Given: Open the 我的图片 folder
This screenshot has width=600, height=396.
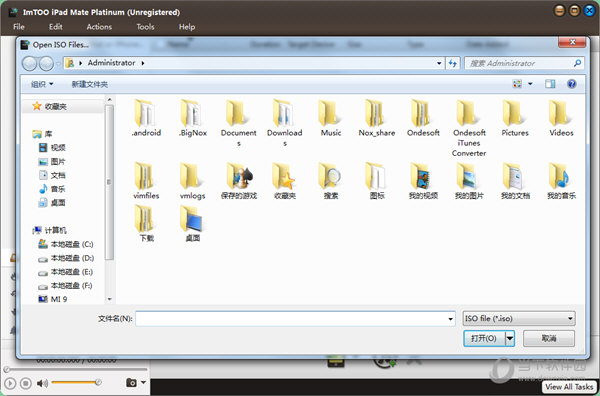Looking at the screenshot, I should click(469, 181).
